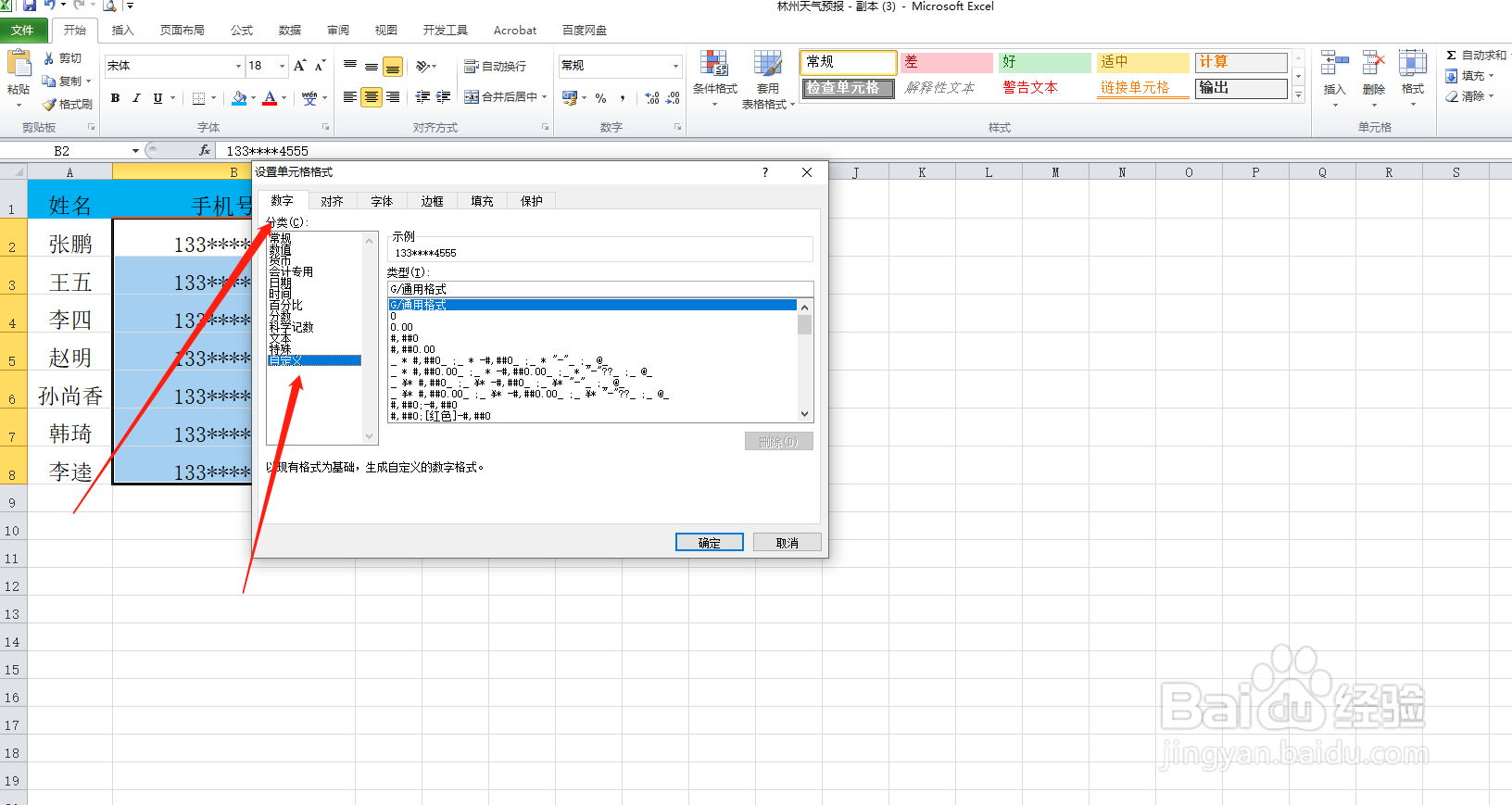Open the Alignment (对齐) dialog tab

coord(332,201)
